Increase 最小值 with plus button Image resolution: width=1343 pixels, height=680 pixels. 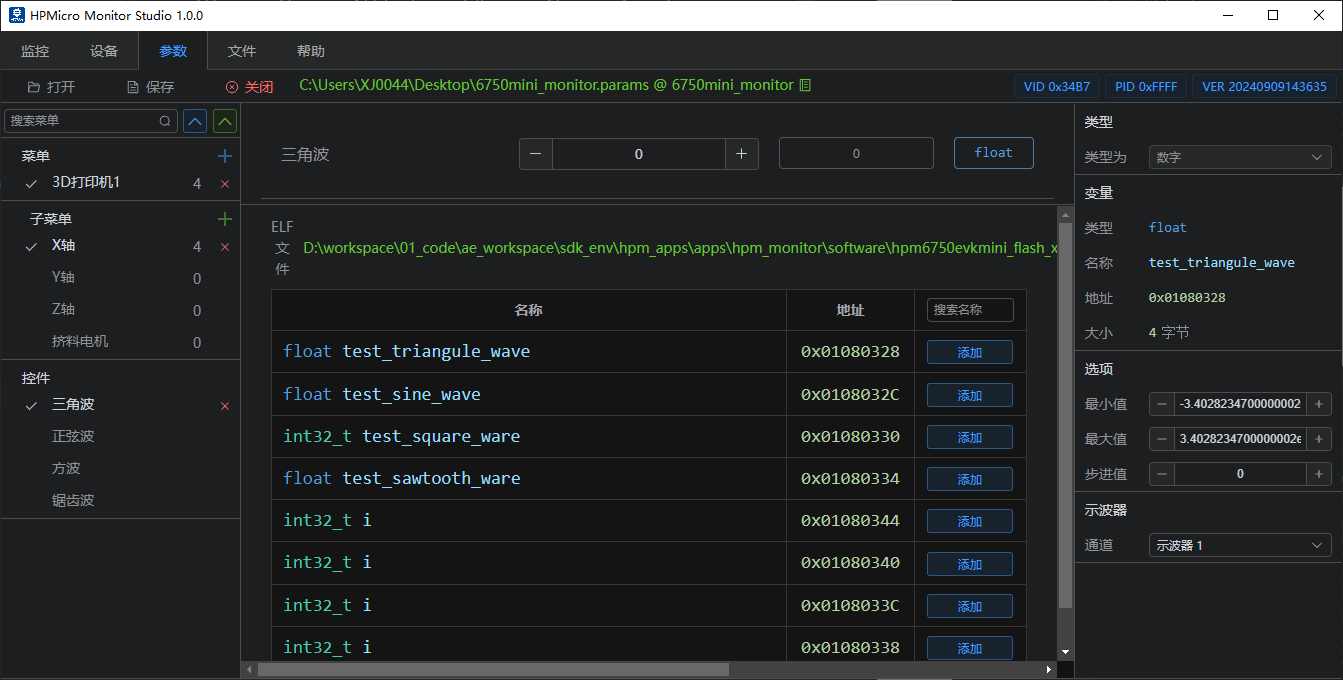point(1319,404)
